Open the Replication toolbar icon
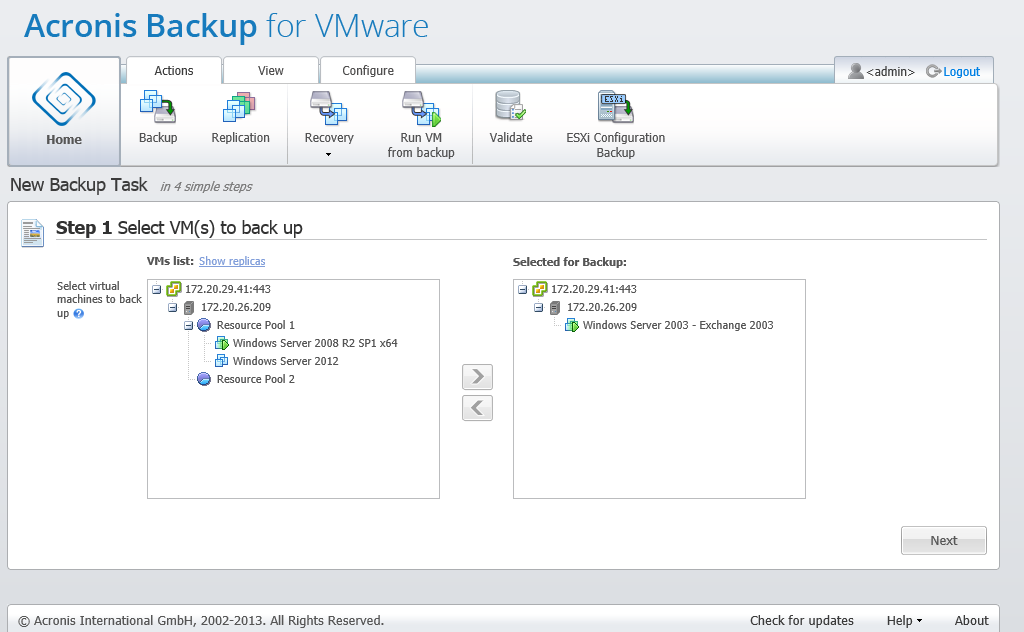The image size is (1024, 632). tap(240, 118)
